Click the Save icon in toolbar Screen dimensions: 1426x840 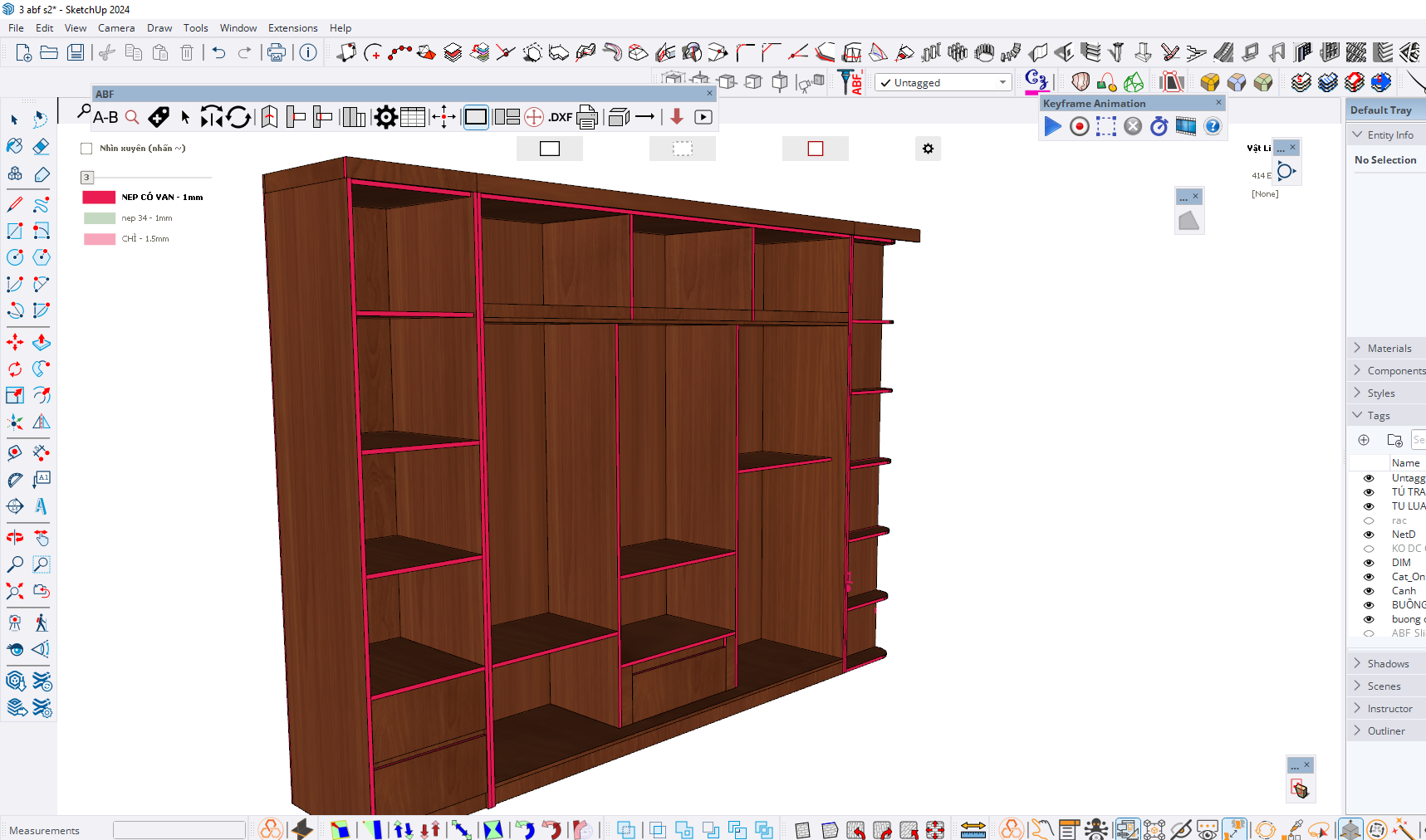[x=76, y=53]
